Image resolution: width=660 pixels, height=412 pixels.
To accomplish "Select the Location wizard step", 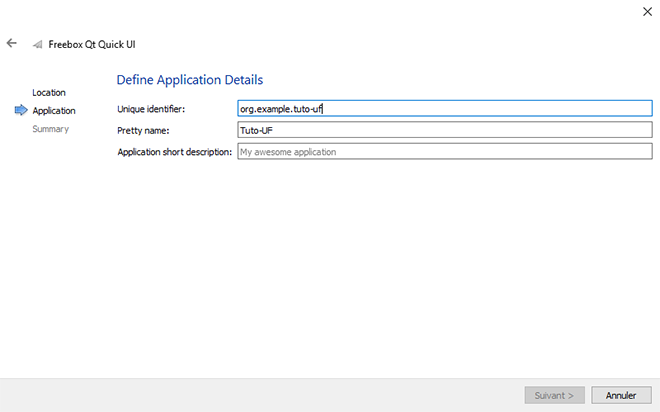I will pyautogui.click(x=49, y=93).
